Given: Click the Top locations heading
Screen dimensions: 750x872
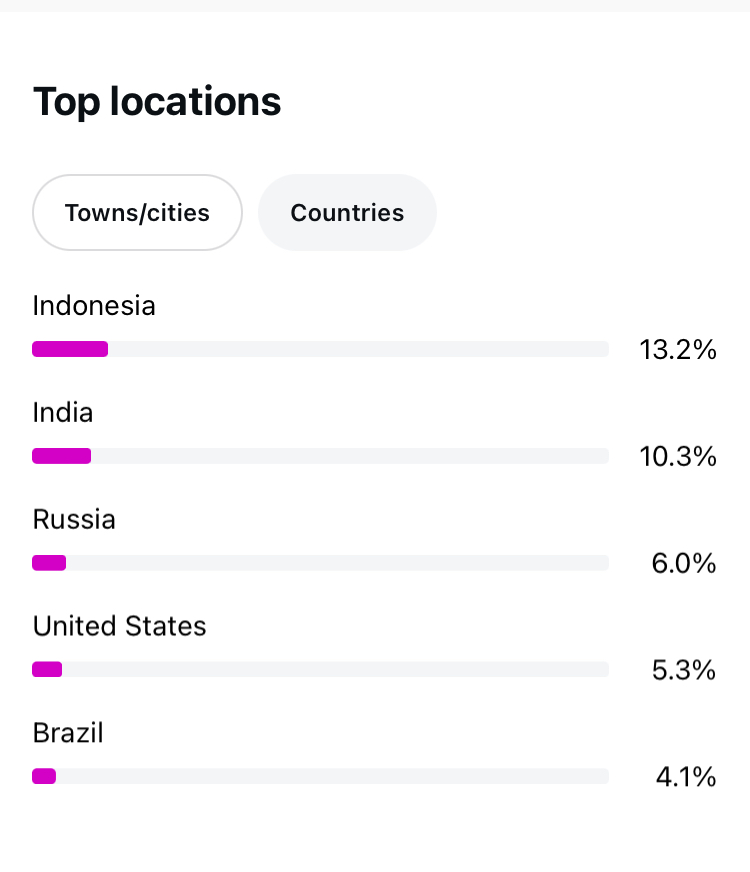Looking at the screenshot, I should [157, 102].
